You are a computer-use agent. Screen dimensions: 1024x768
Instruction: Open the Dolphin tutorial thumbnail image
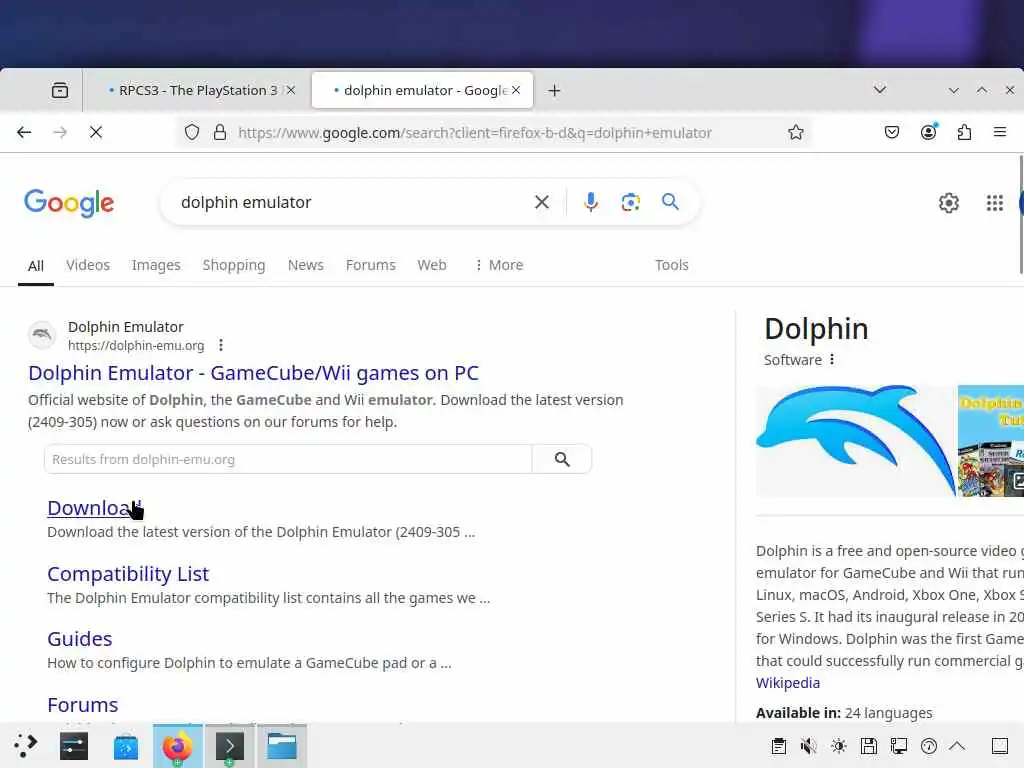click(991, 440)
